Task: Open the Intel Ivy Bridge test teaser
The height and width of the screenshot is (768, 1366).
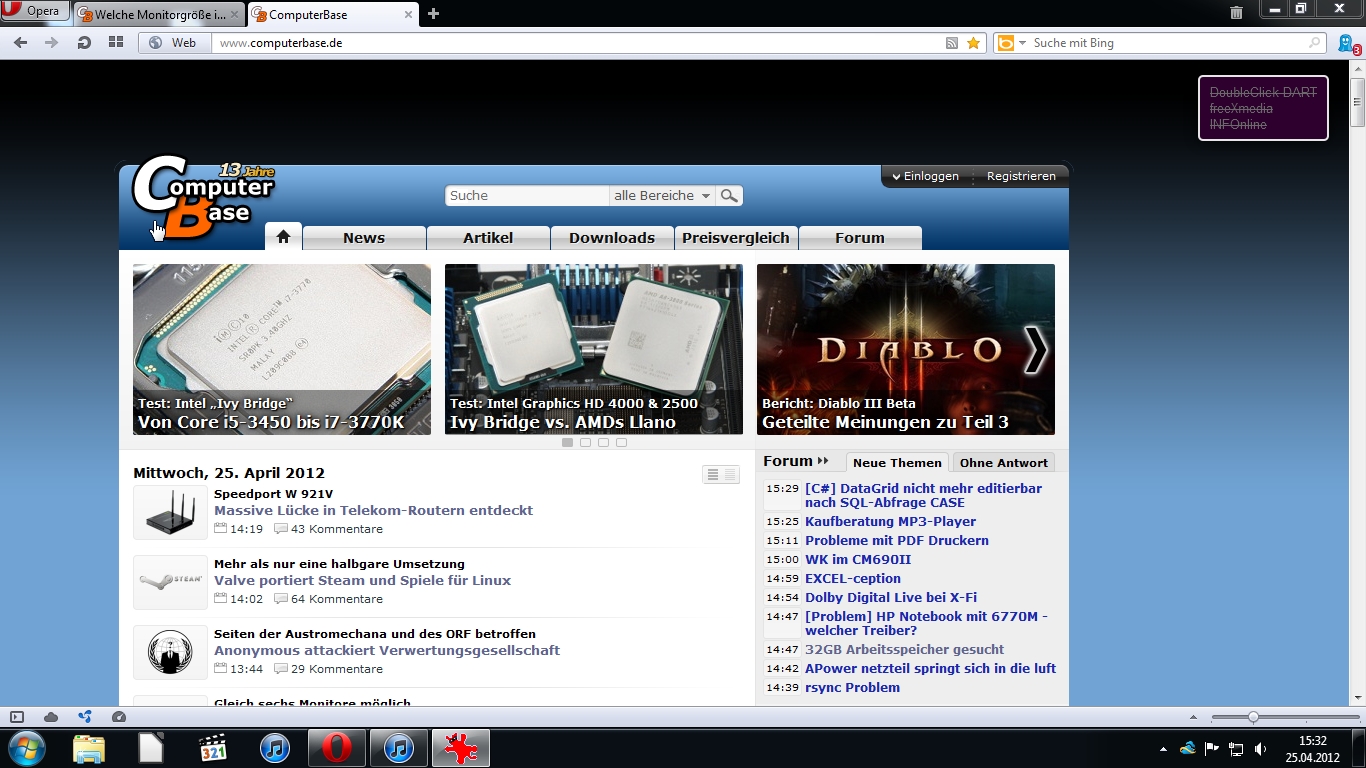Action: 282,349
